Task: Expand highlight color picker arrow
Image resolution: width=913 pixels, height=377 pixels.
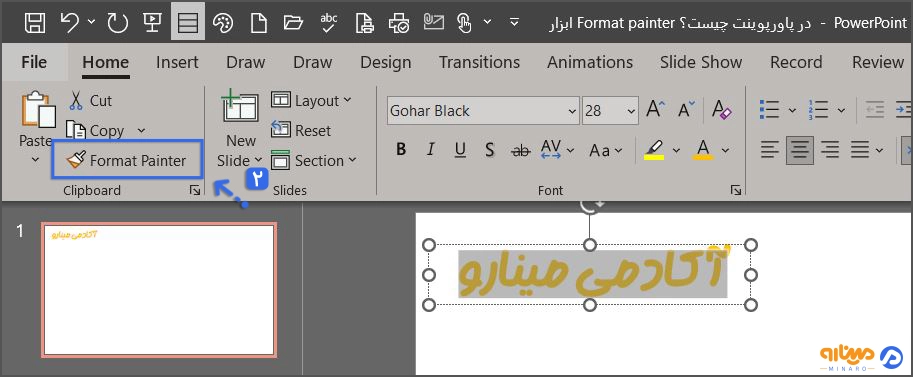Action: (676, 150)
